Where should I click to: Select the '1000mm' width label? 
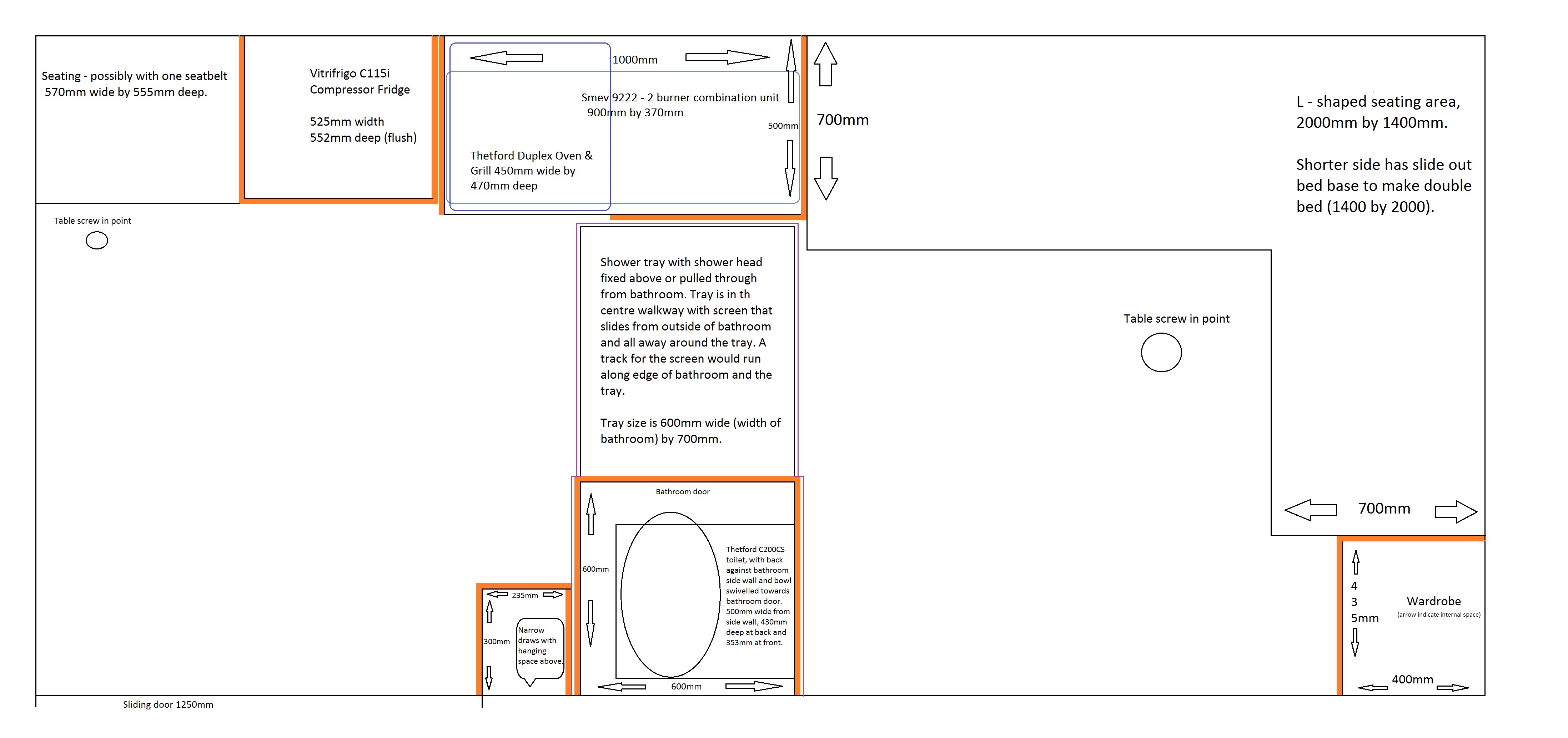pyautogui.click(x=635, y=60)
